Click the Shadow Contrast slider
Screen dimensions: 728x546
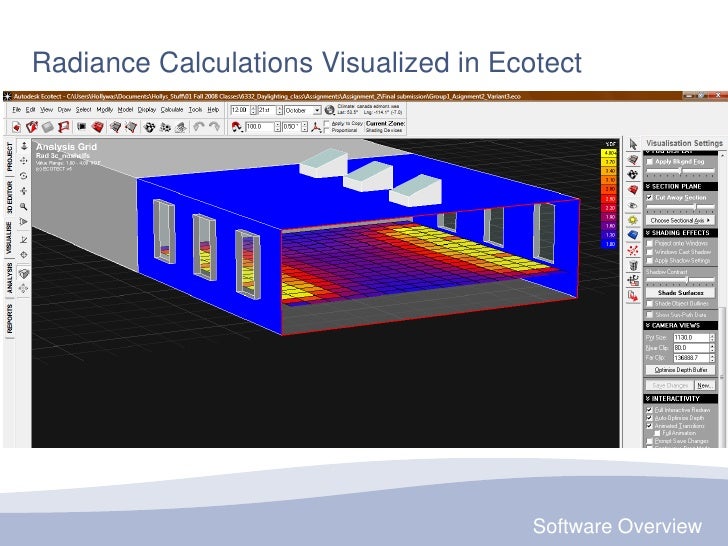[x=680, y=280]
